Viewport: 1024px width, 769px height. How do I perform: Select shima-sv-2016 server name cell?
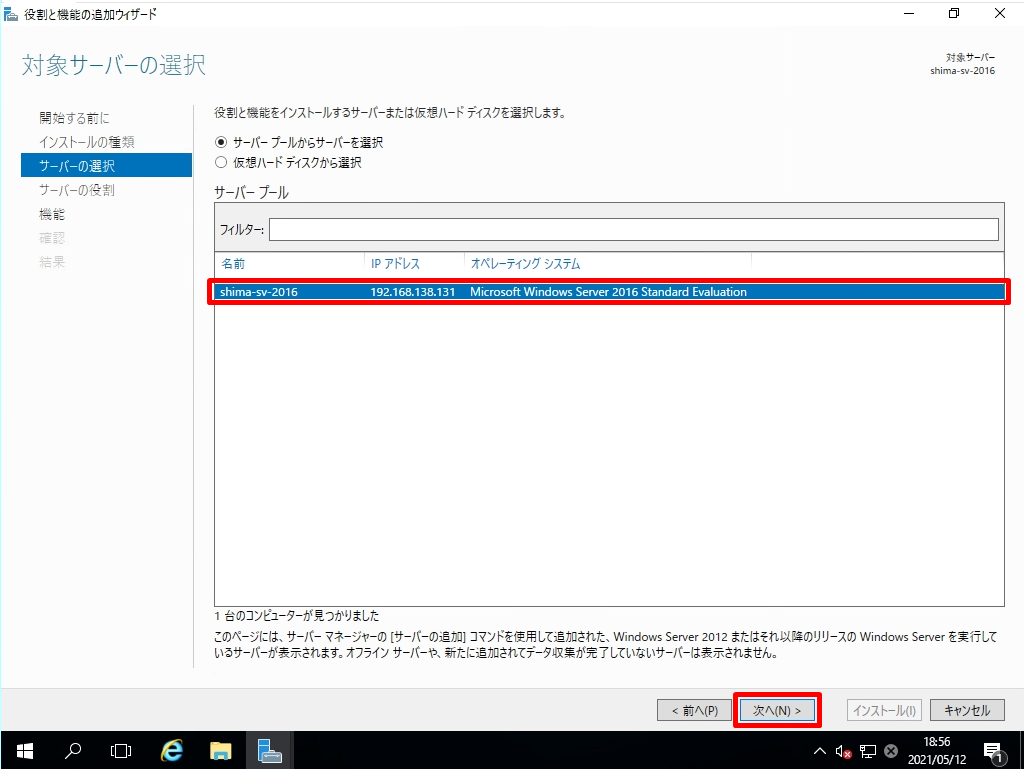[259, 292]
